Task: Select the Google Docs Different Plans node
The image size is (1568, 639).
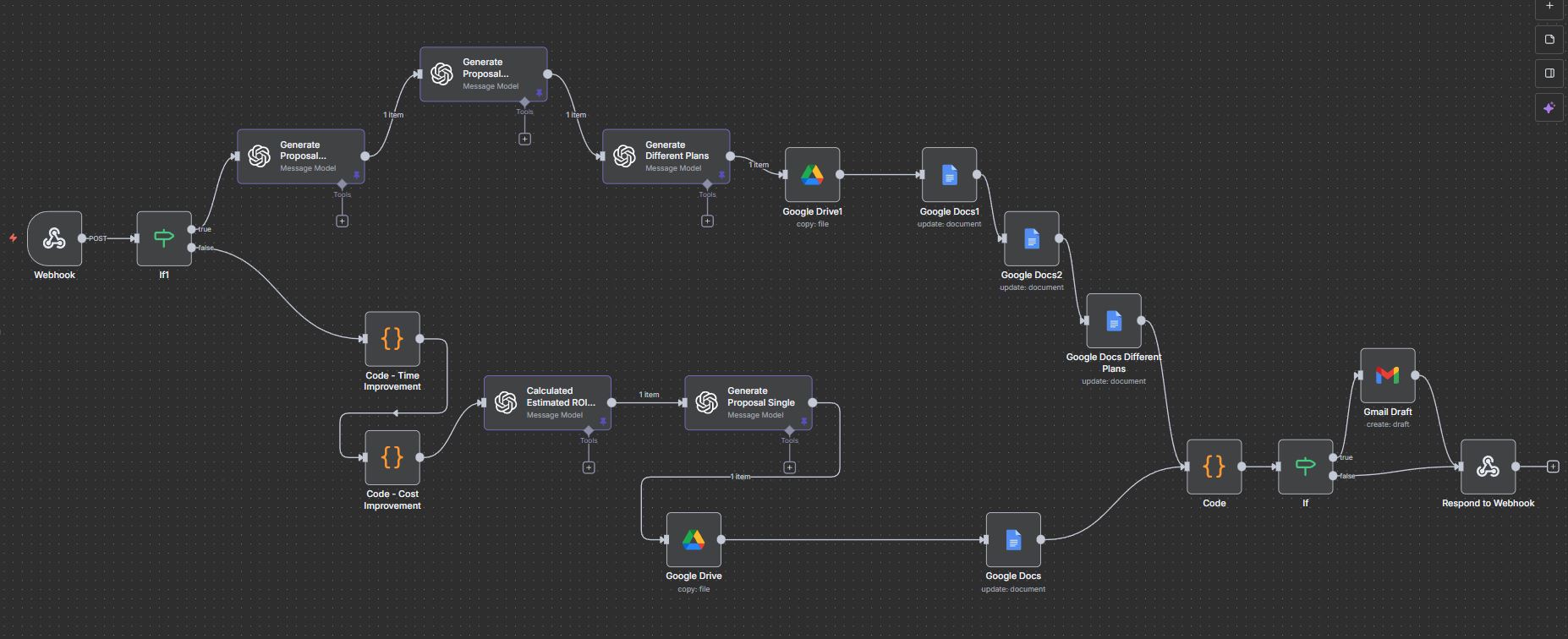Action: pos(1113,321)
